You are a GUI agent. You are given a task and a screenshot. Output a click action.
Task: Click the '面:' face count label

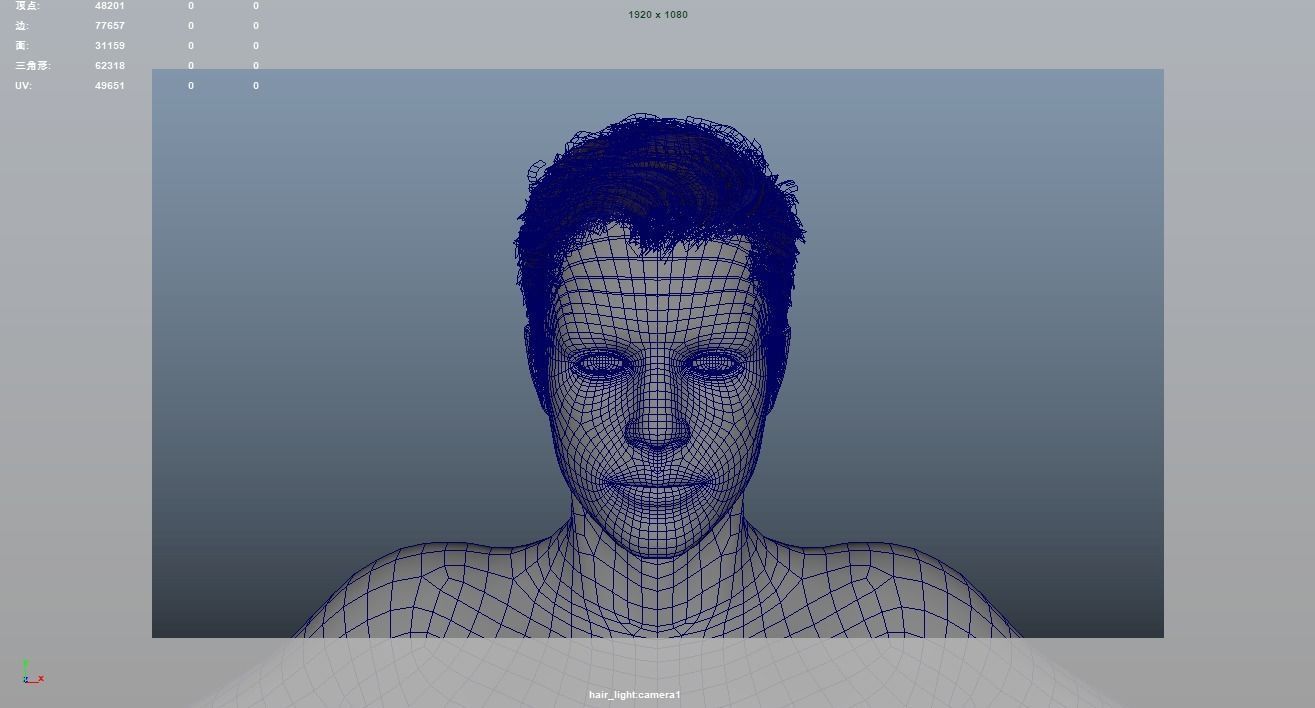22,46
